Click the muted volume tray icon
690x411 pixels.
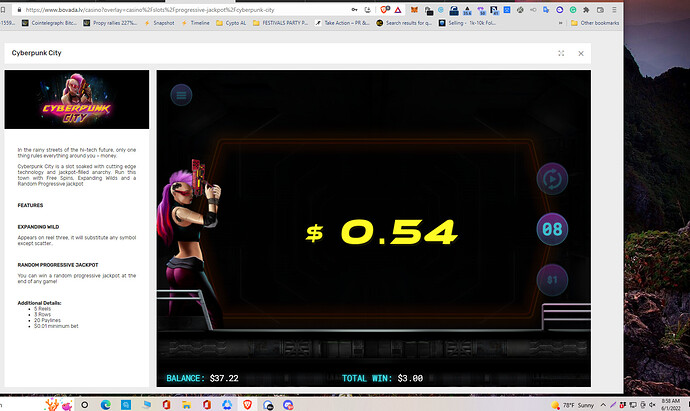click(652, 405)
